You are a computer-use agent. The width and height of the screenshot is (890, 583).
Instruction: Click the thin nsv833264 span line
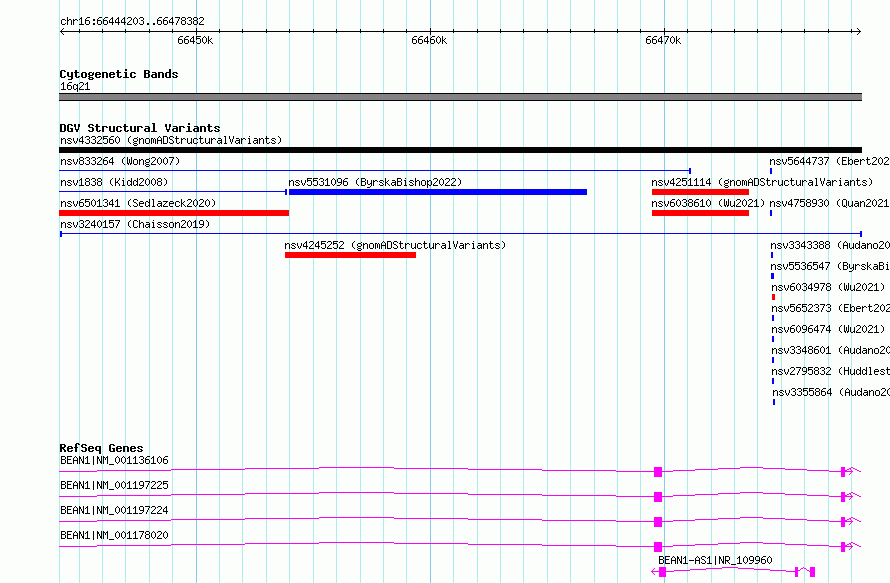tap(375, 171)
